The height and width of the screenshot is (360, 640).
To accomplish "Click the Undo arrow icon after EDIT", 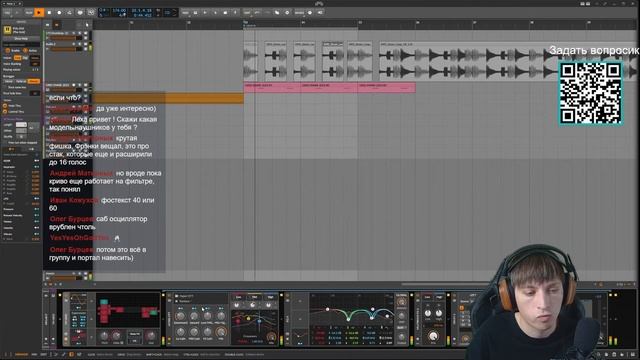I will click(258, 13).
